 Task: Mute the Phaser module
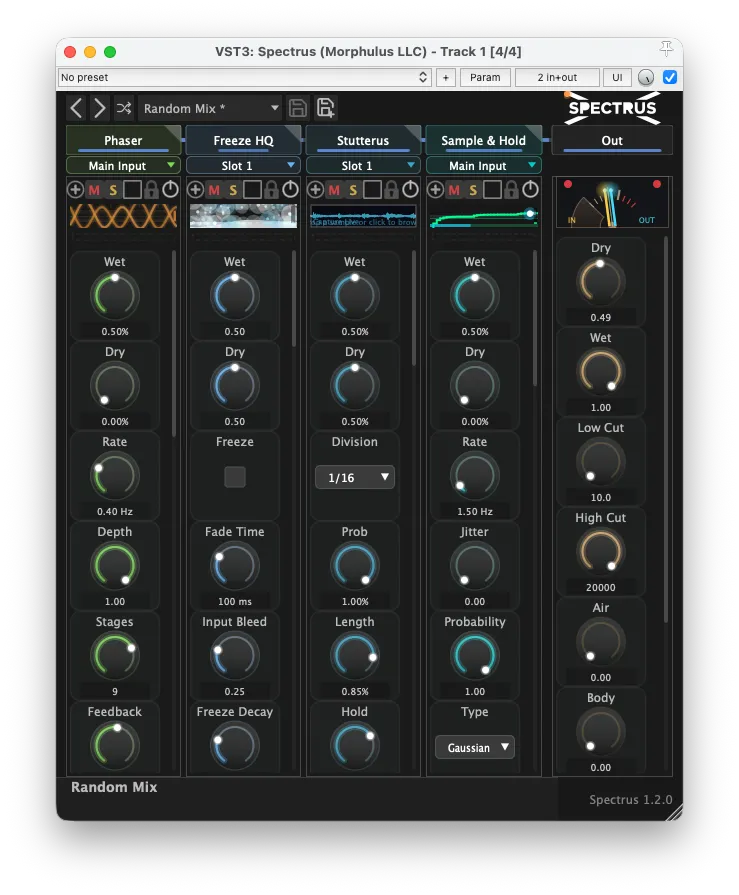pyautogui.click(x=94, y=190)
